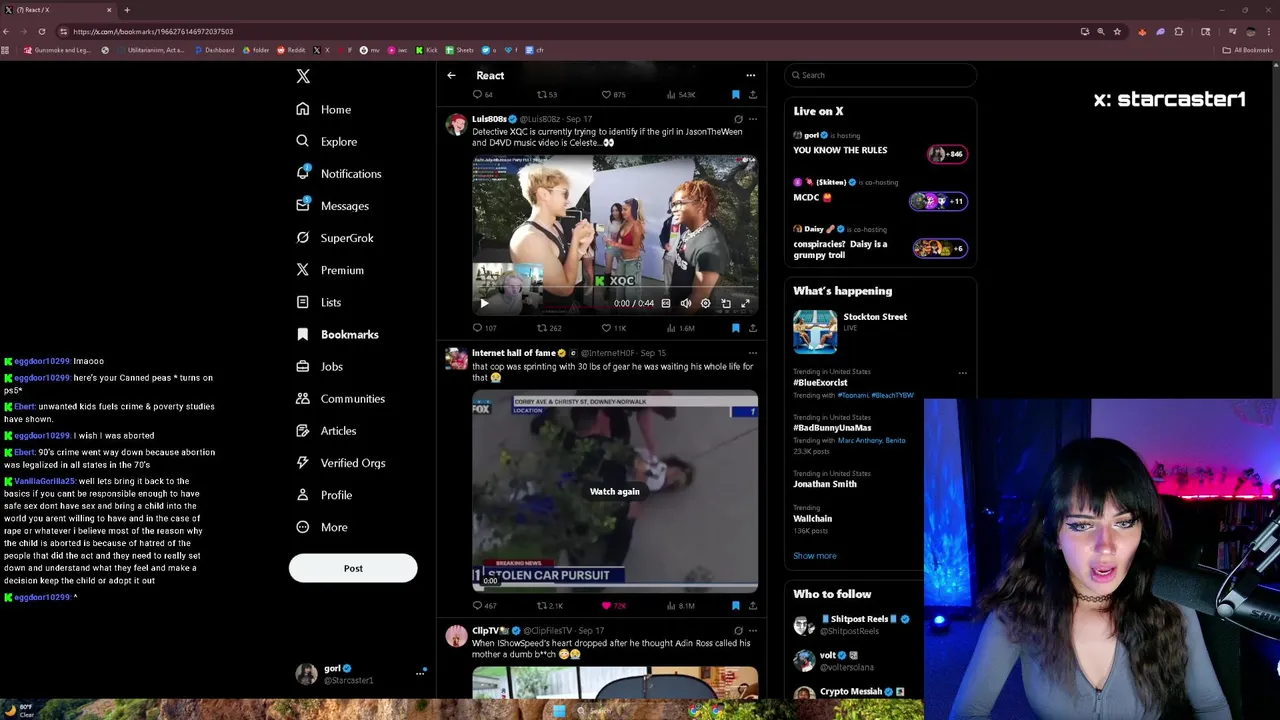Open account switcher menu beside gorl

[x=420, y=674]
